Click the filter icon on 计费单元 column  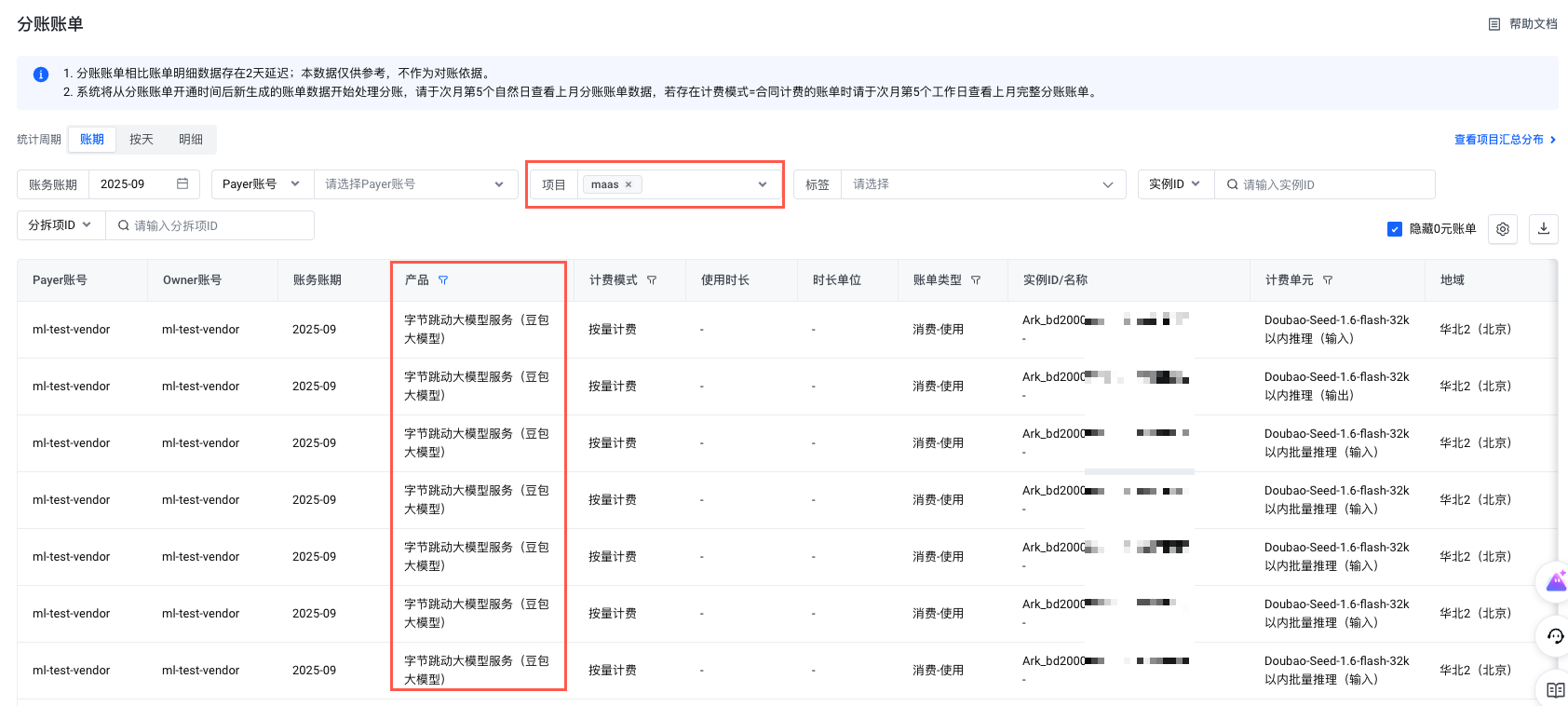[1328, 280]
